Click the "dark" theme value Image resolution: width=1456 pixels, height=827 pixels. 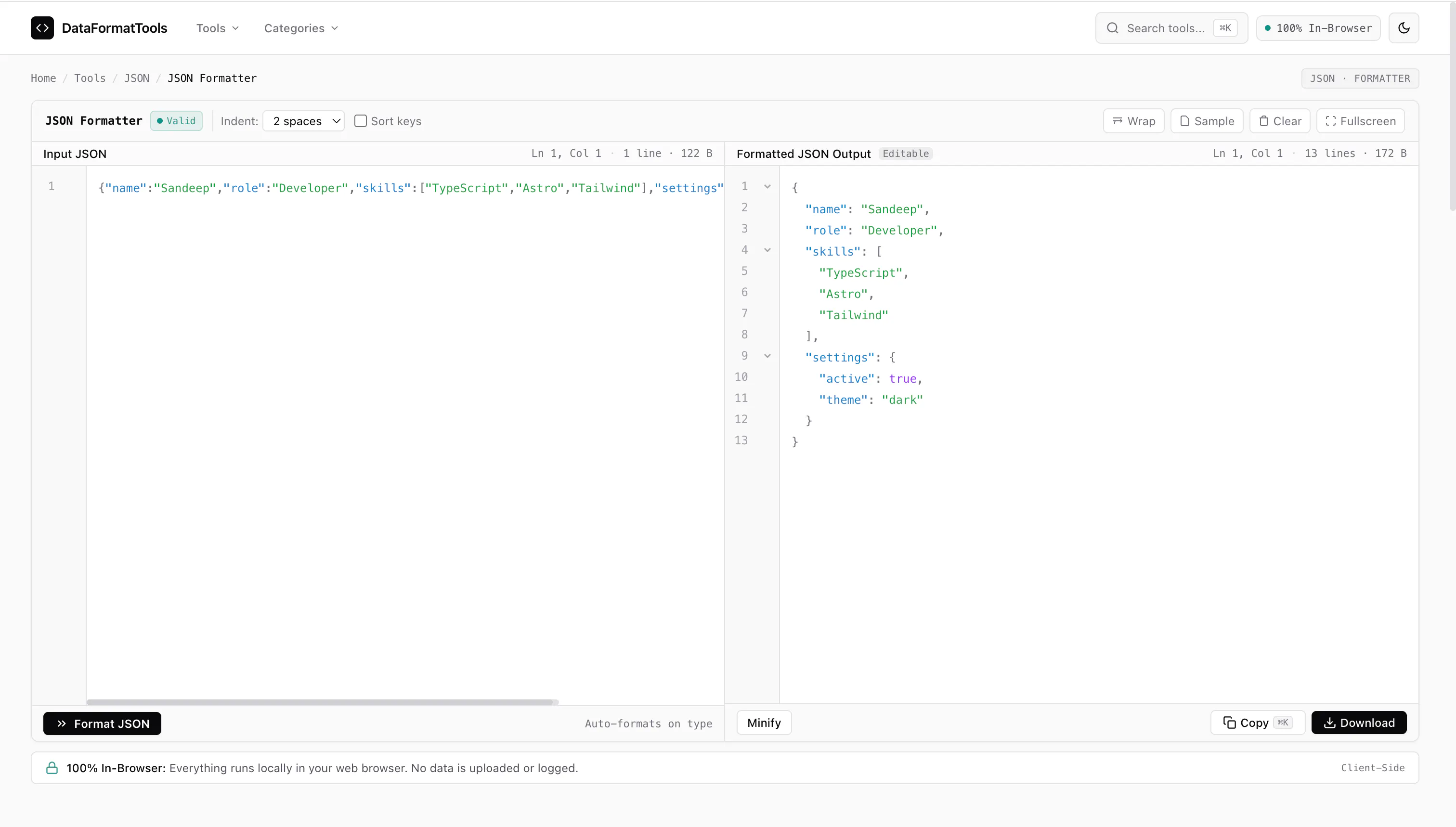pyautogui.click(x=902, y=400)
